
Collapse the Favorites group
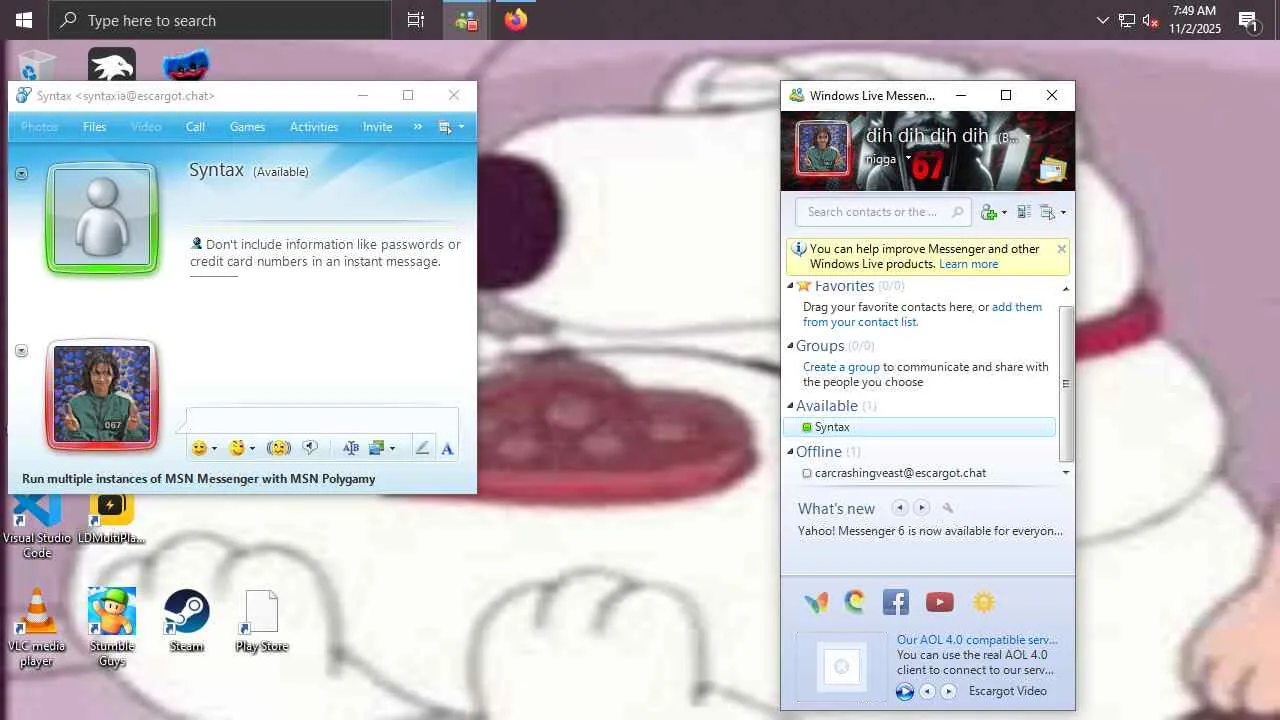[x=790, y=286]
